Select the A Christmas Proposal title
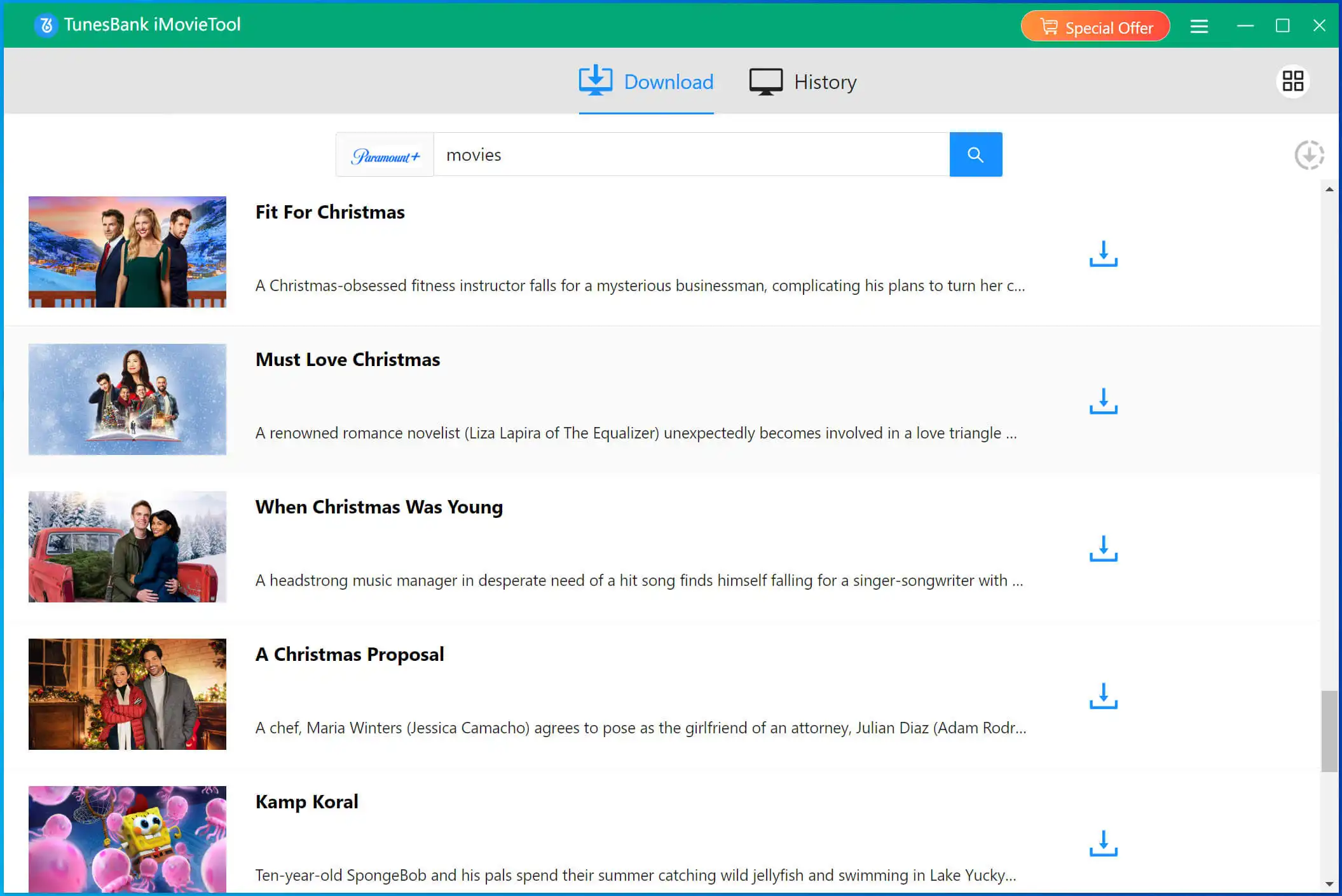The image size is (1342, 896). coord(350,655)
